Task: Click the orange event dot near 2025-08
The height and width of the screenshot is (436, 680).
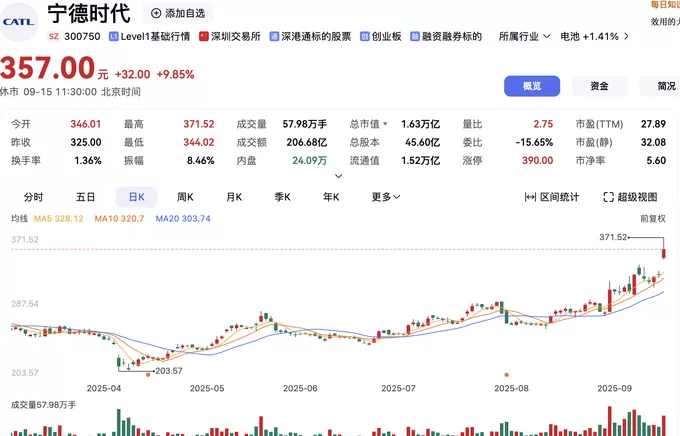Action: (506, 374)
